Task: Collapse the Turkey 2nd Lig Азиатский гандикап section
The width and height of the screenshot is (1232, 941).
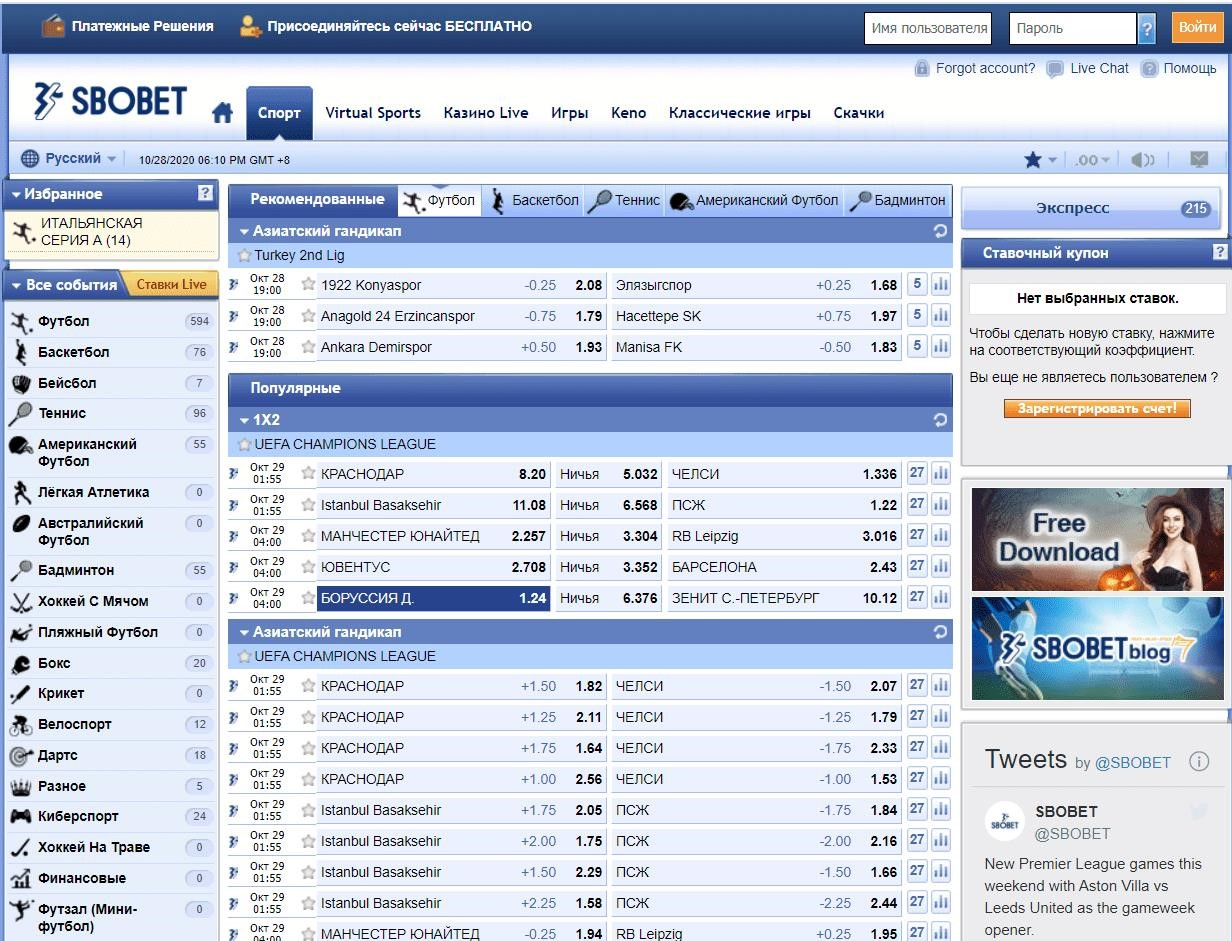Action: tap(245, 231)
